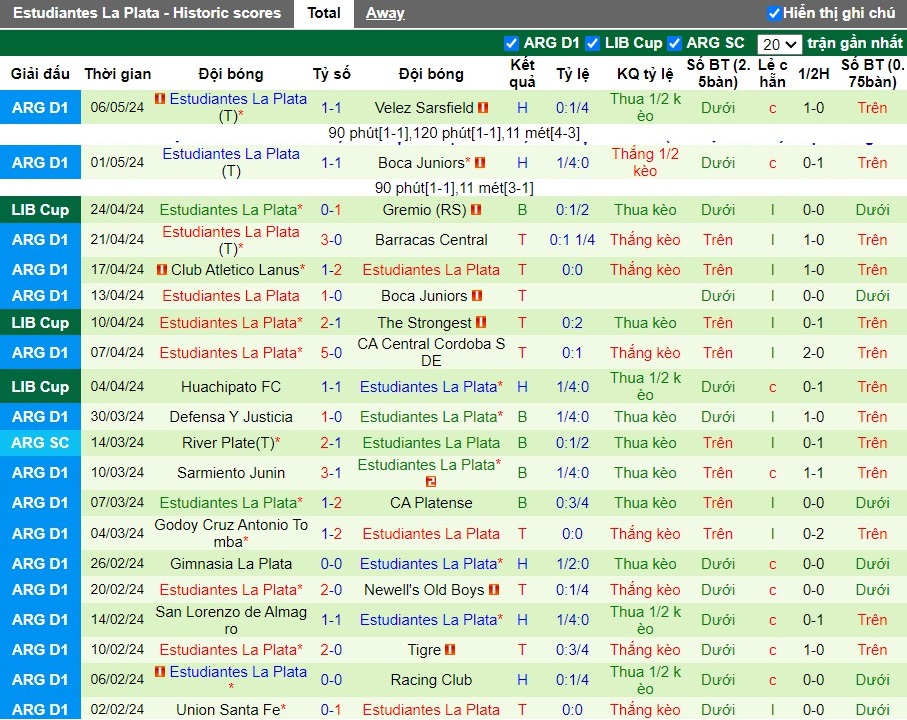Click half-time score 0-2 for Godoy Cruz

coord(813,533)
